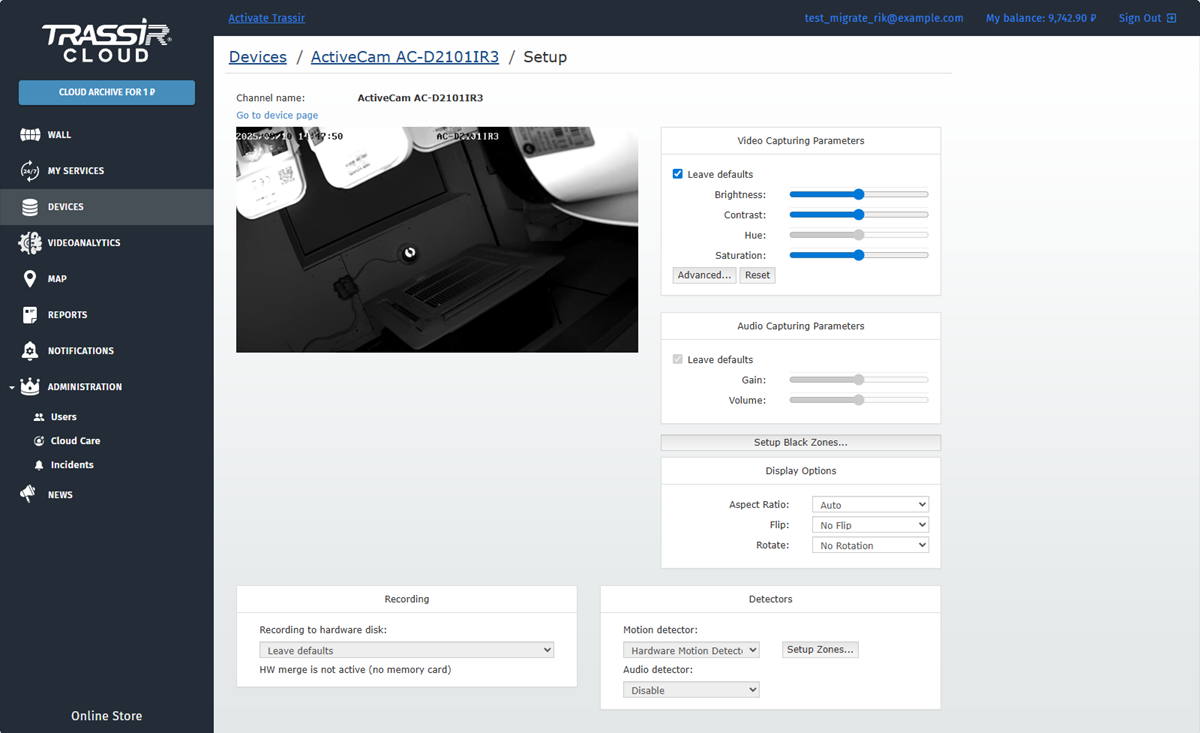
Task: Open Recording to hardware disk dropdown
Action: pos(406,650)
